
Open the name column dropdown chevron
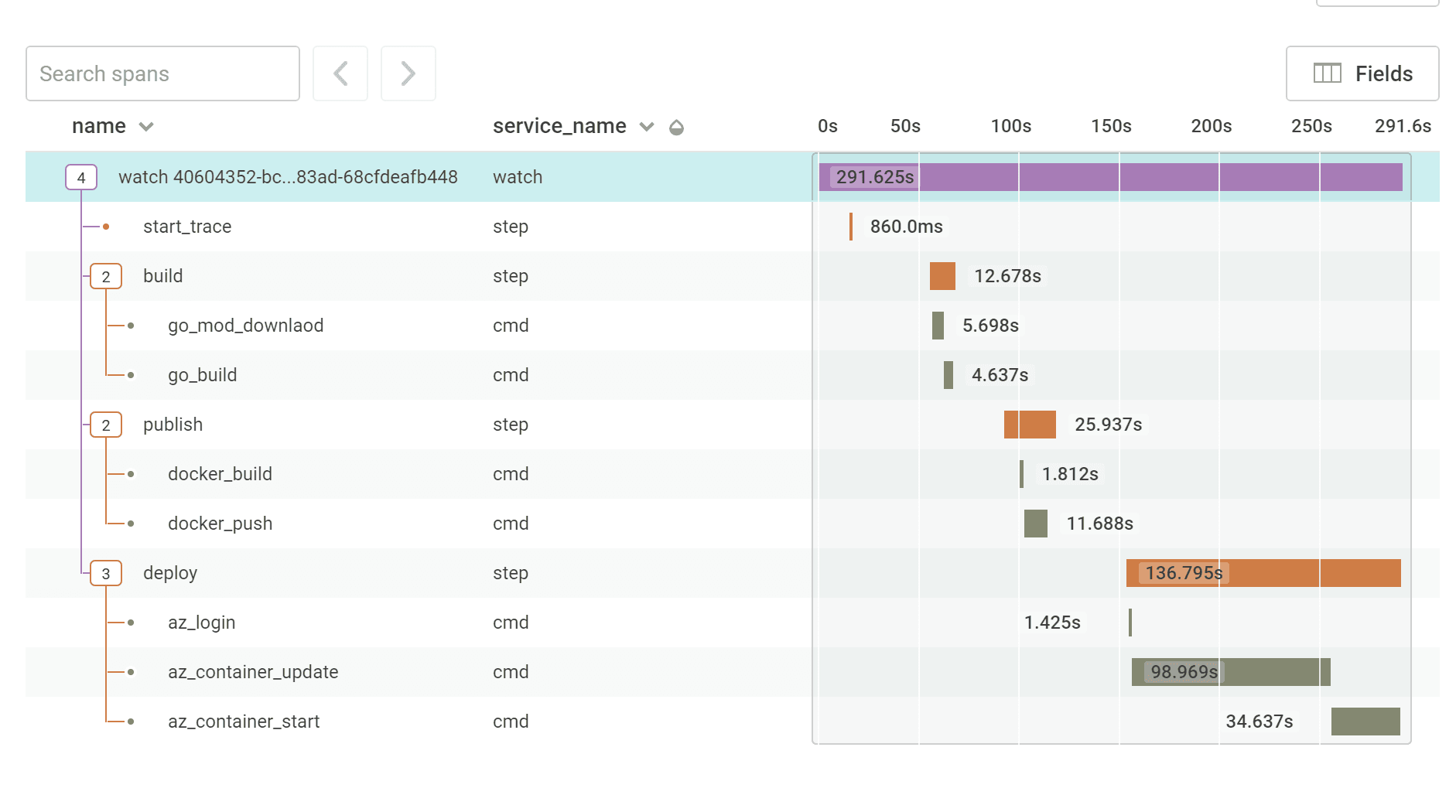coord(146,127)
